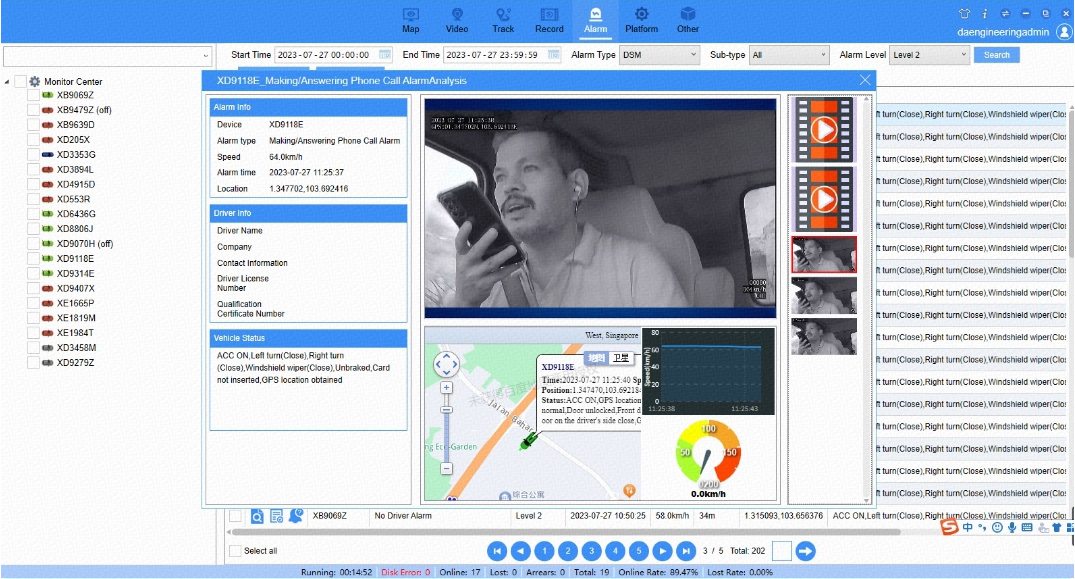Play the second alarm video clip
Viewport: 1075px width, 579px height.
click(823, 199)
